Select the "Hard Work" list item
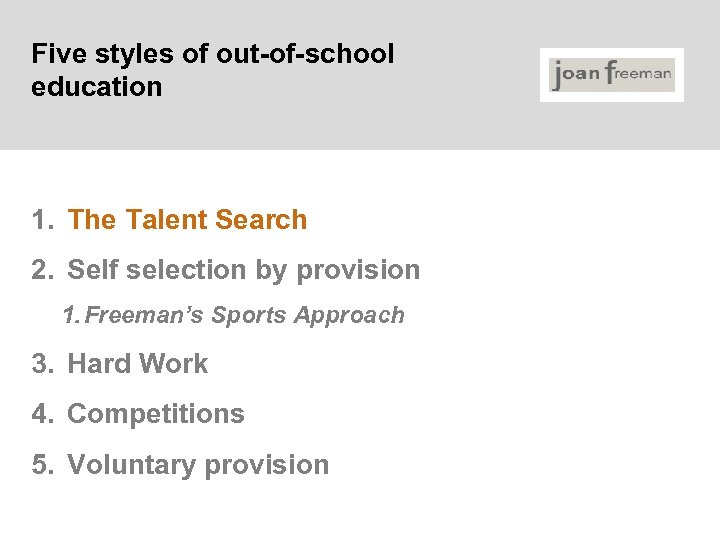 point(137,364)
